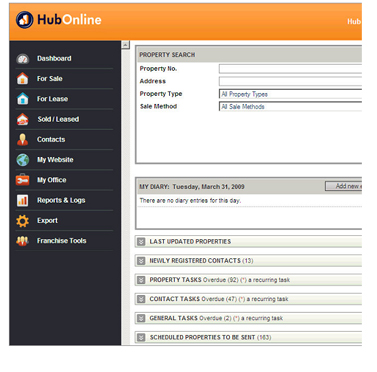Click the HubOnline title text
377x372 pixels.
click(x=69, y=20)
